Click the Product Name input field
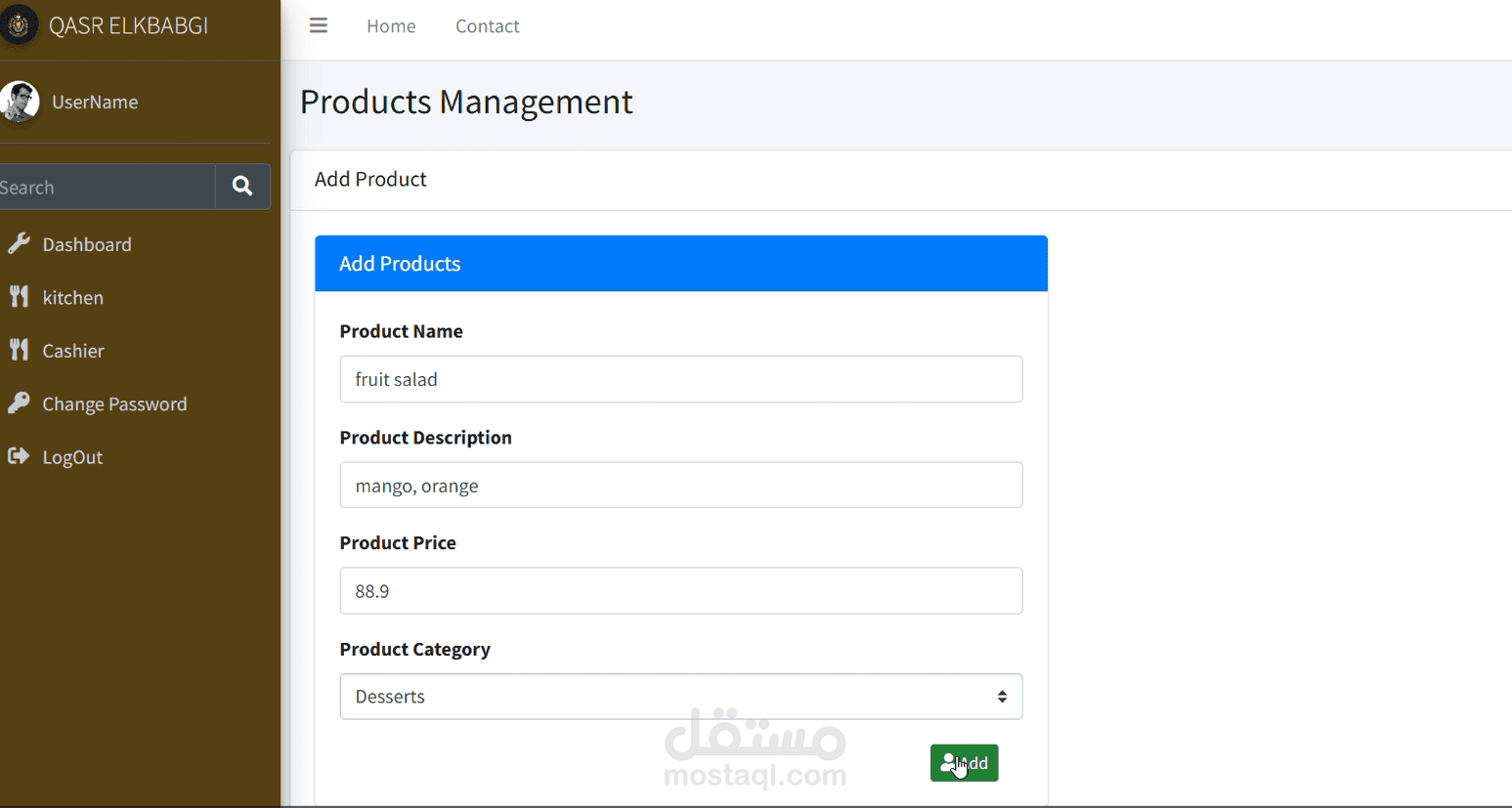The height and width of the screenshot is (808, 1512). pos(680,379)
